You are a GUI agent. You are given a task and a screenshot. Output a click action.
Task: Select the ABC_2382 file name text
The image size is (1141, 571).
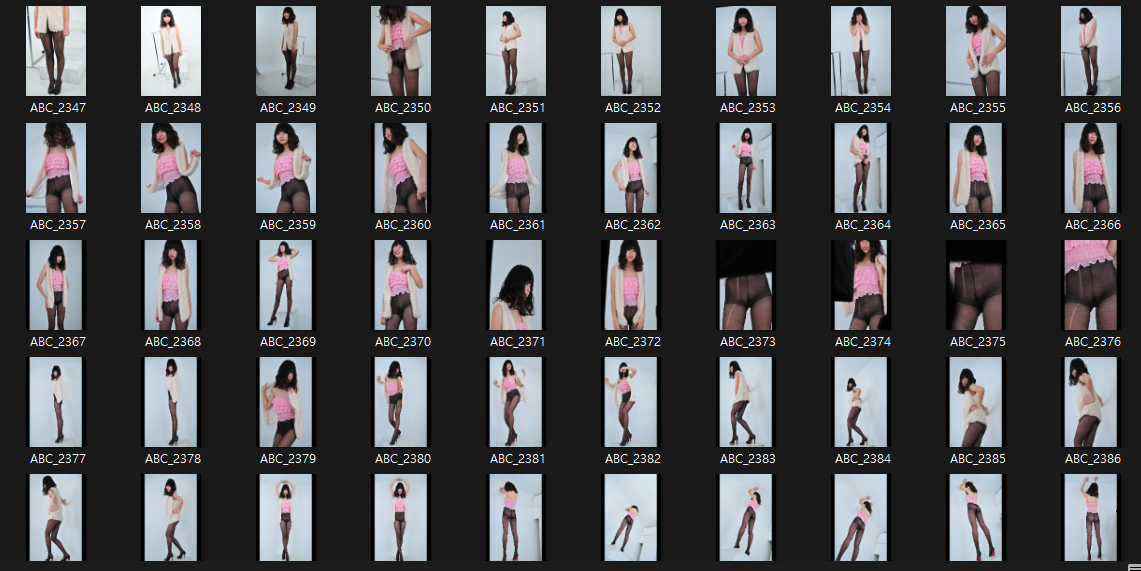click(632, 459)
